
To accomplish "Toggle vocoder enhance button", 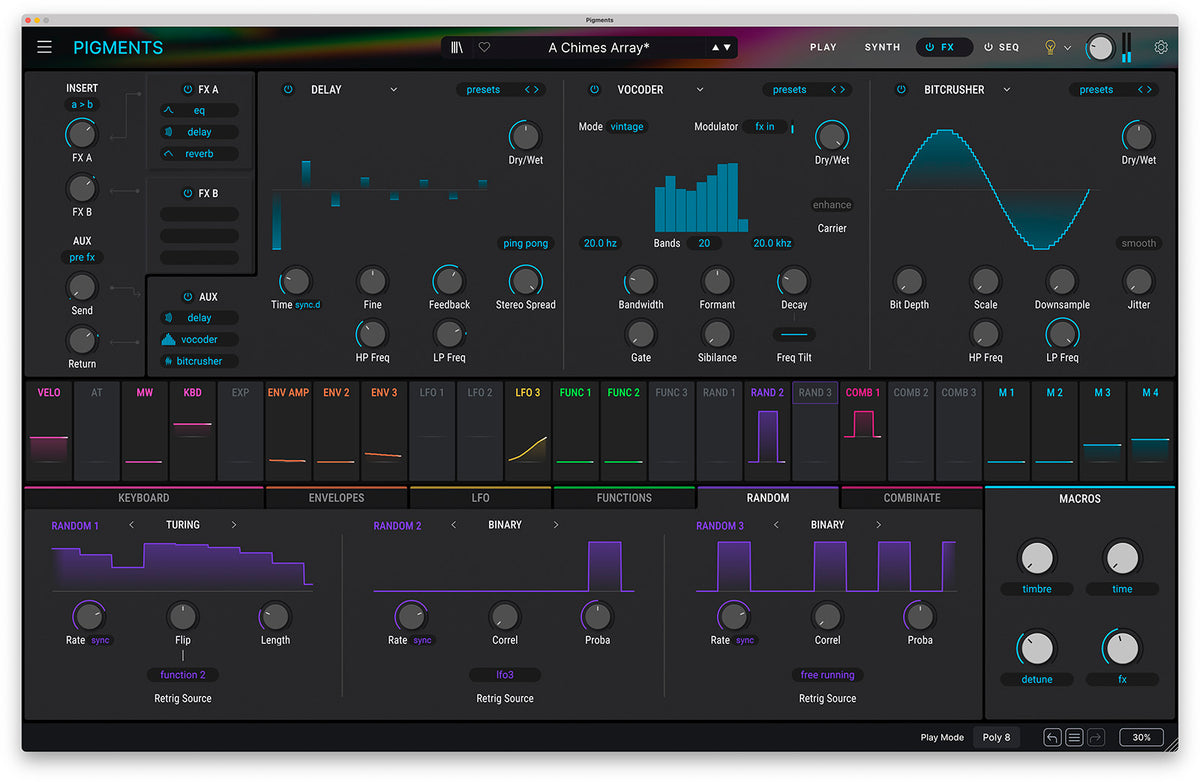I will [832, 205].
